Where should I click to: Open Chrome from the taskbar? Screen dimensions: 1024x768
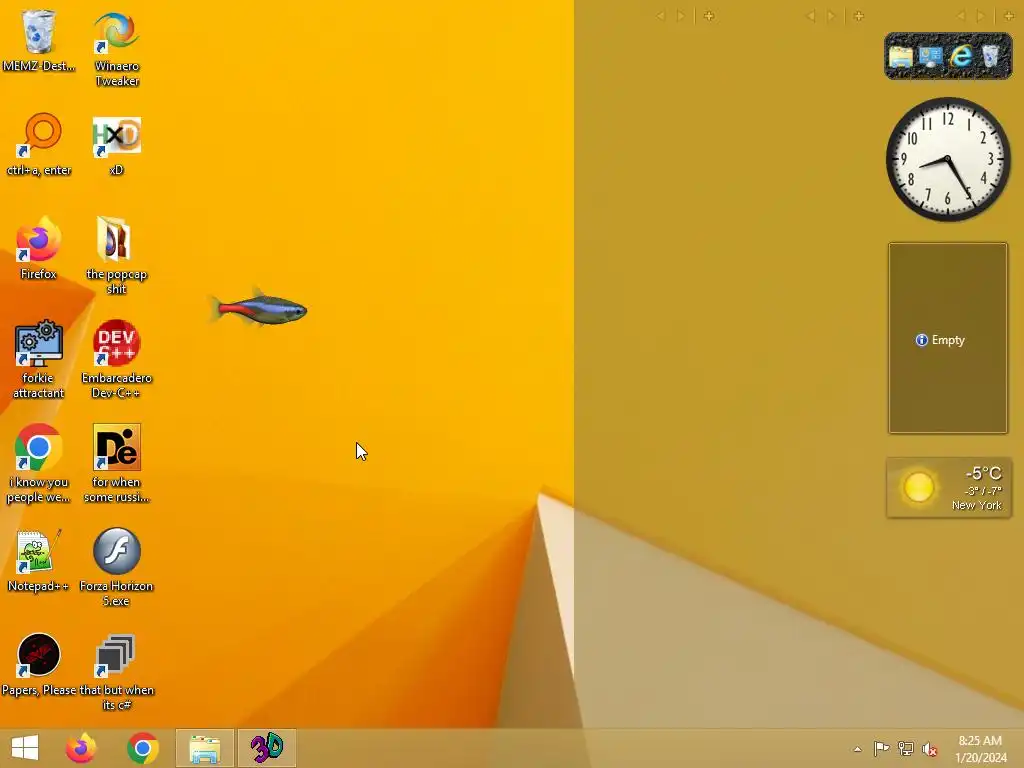pyautogui.click(x=143, y=748)
